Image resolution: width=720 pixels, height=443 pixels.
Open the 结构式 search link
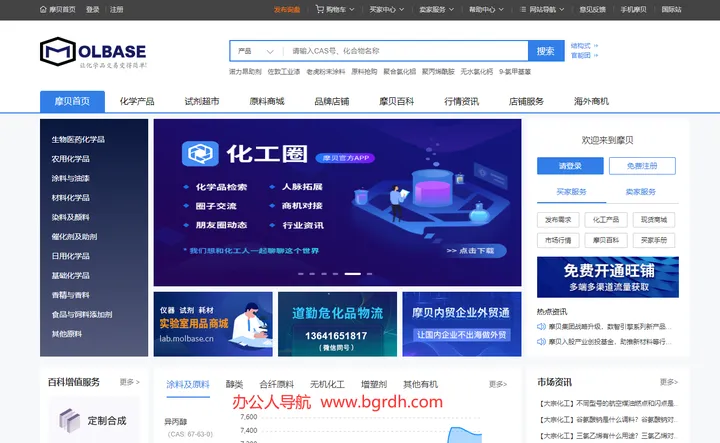584,46
